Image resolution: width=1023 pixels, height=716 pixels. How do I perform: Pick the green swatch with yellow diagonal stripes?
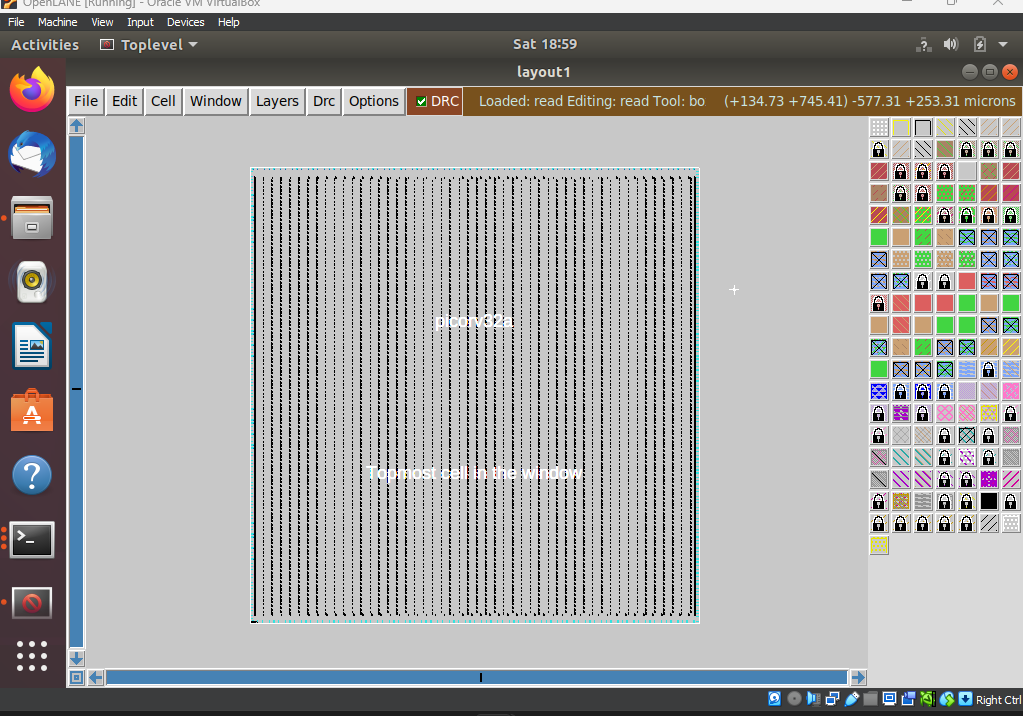click(923, 215)
